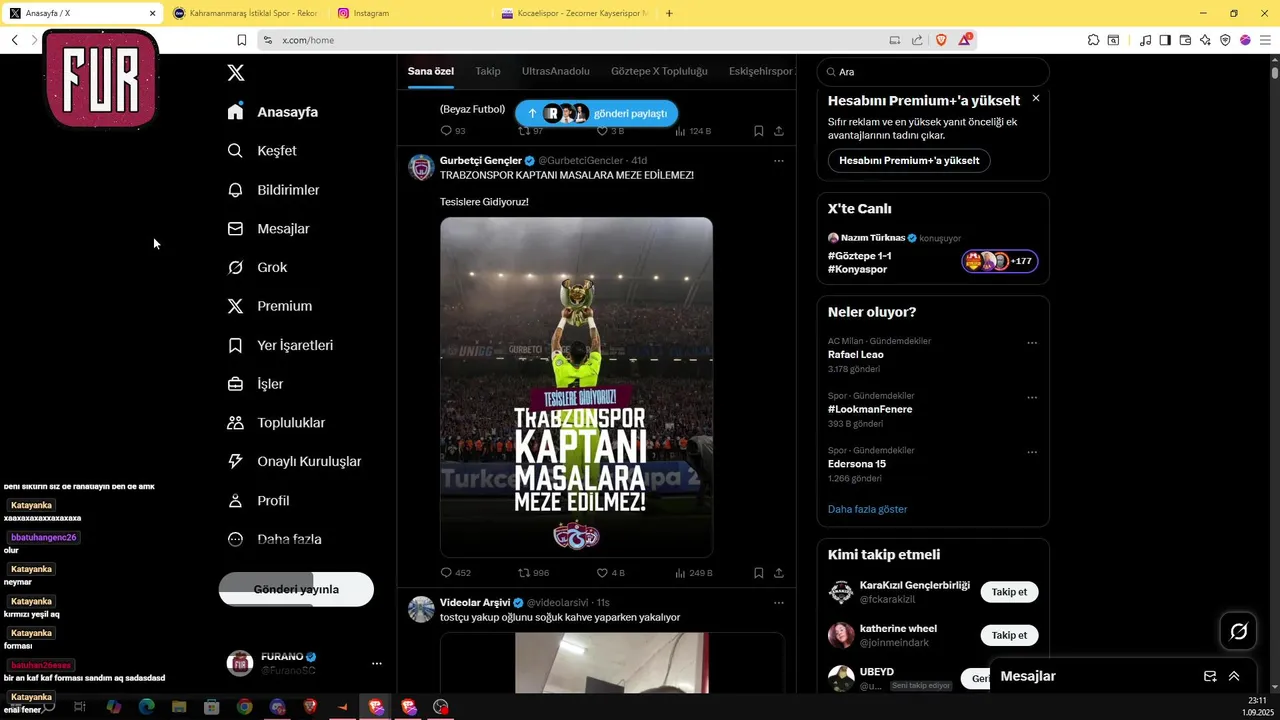
Task: Open the Rafael Leao trend
Action: (856, 355)
